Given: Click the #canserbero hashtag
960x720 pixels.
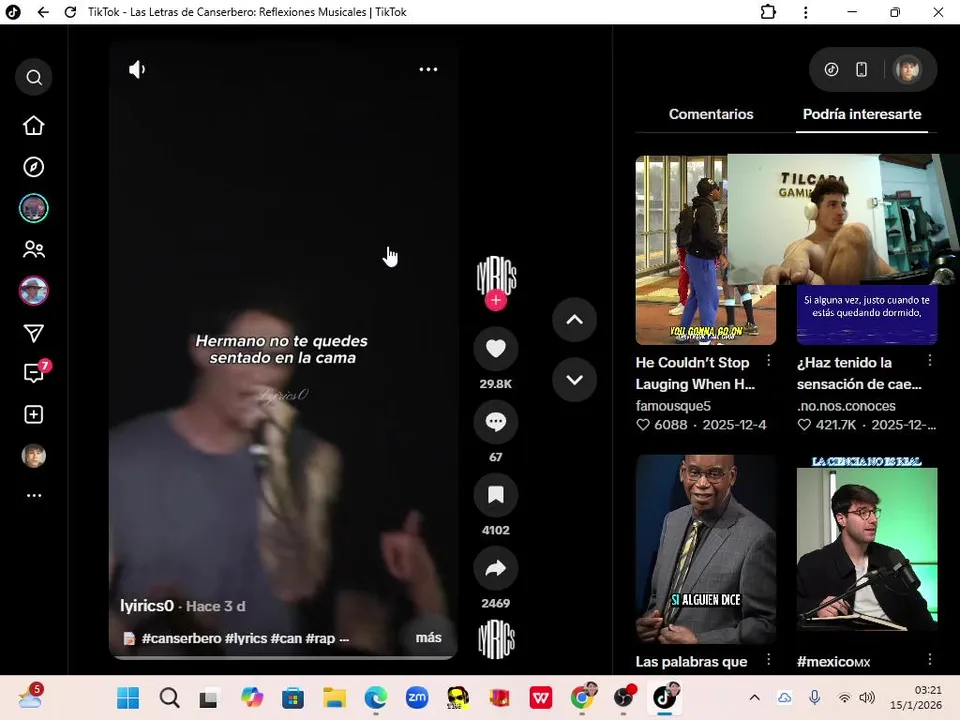Looking at the screenshot, I should [181, 638].
